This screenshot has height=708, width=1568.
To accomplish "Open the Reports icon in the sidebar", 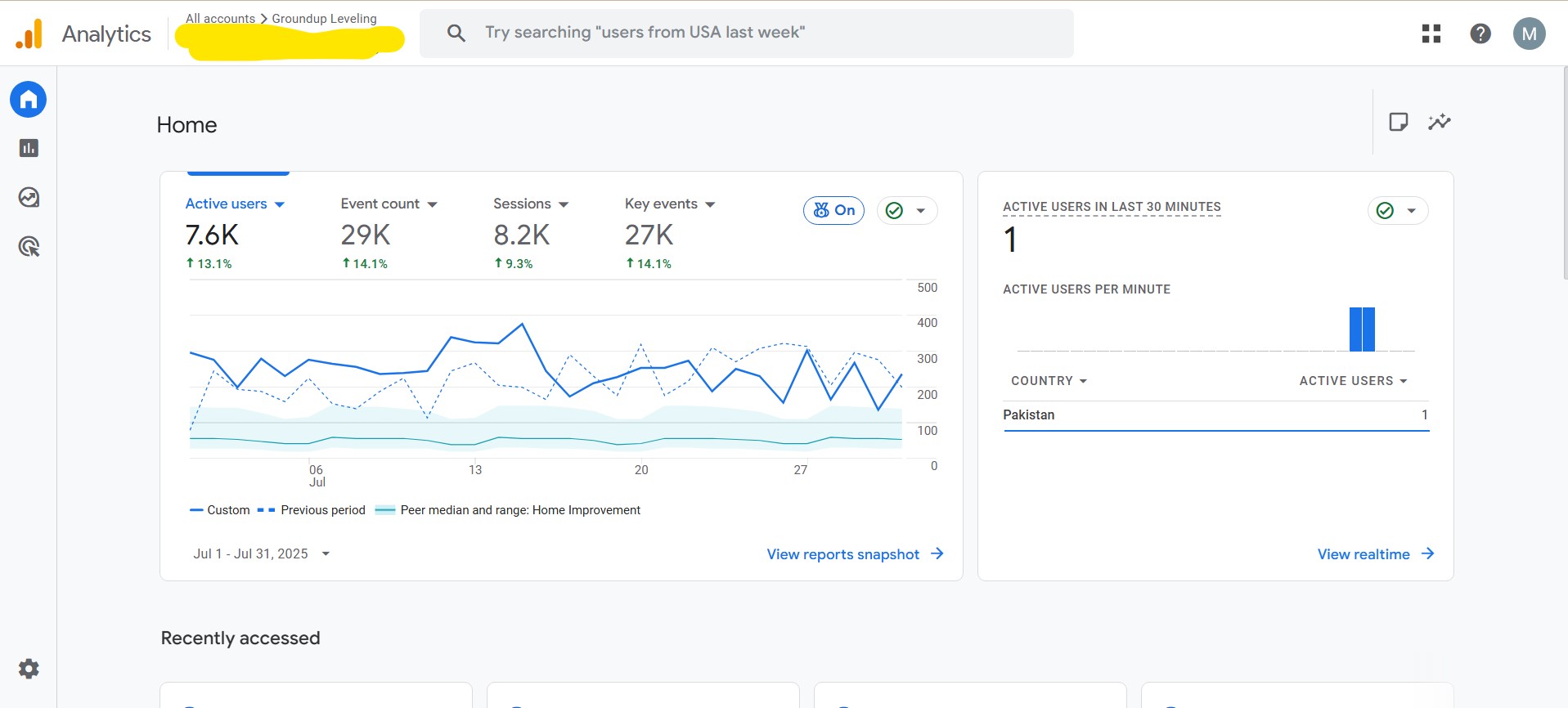I will [29, 148].
